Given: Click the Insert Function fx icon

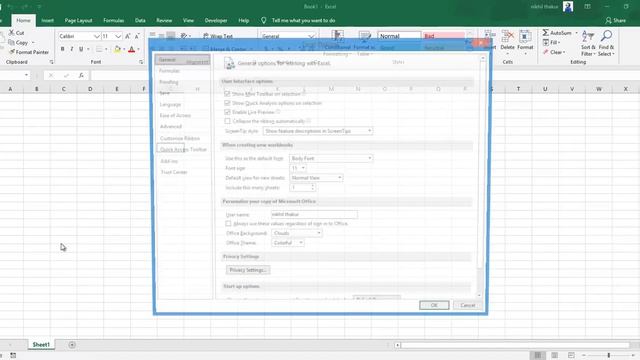Looking at the screenshot, I should pos(81,75).
